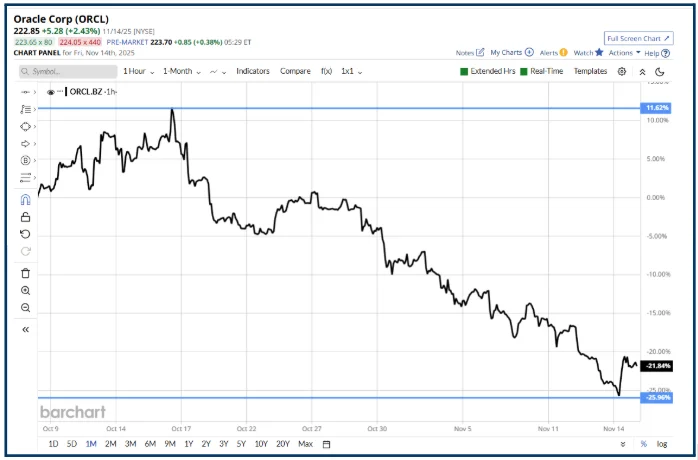Open Notes edit icon
The image size is (698, 460).
[x=480, y=53]
